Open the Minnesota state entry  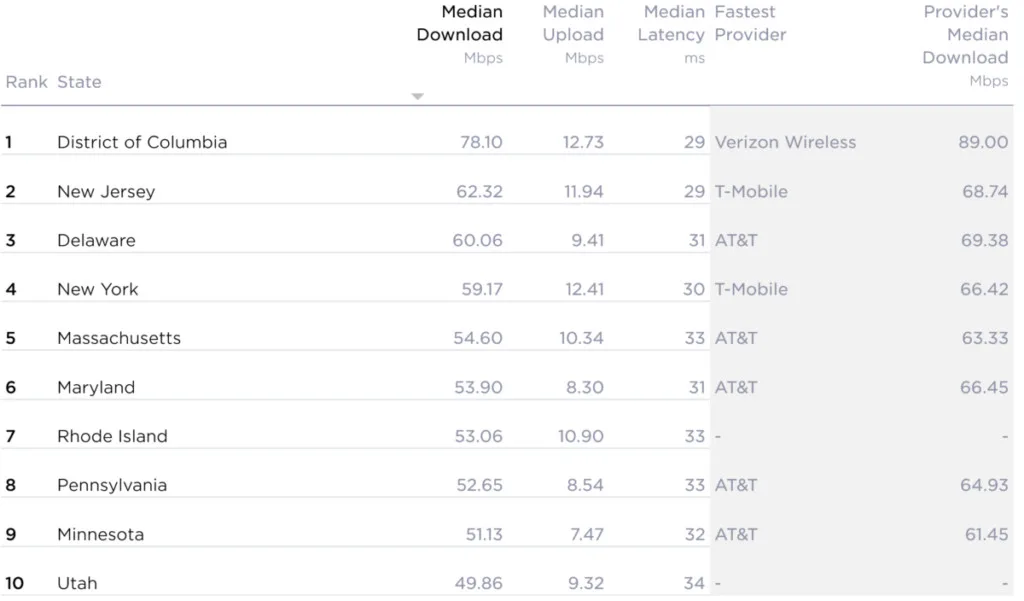pyautogui.click(x=100, y=534)
